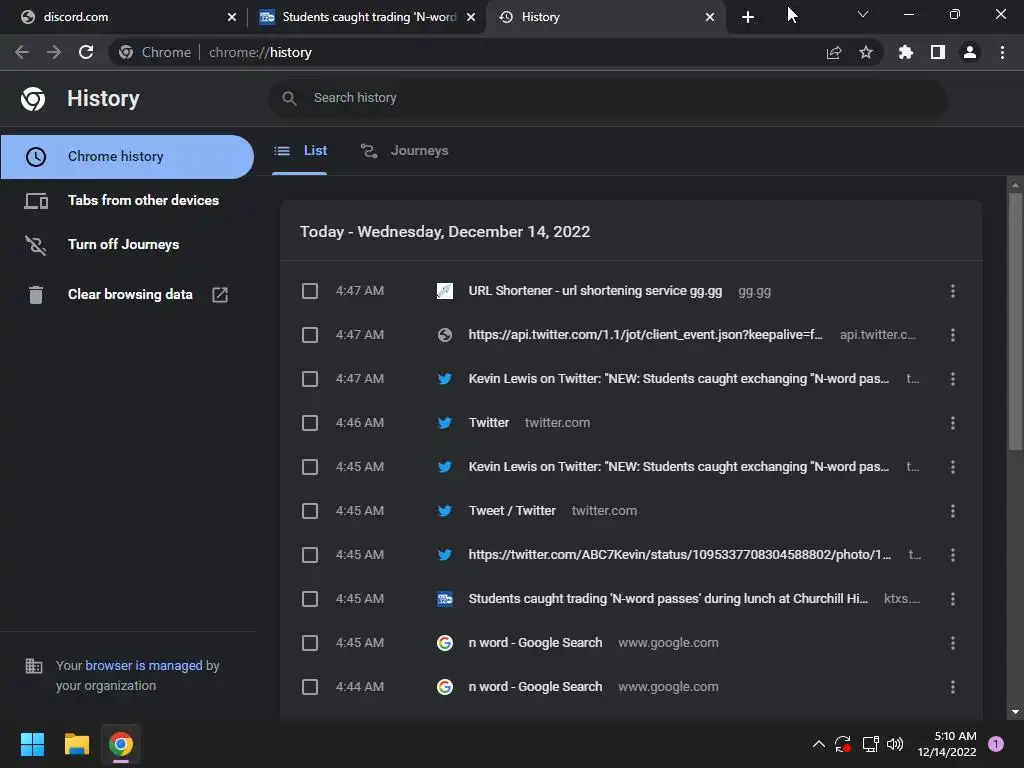This screenshot has width=1024, height=768.
Task: Check the Tweet / Twitter entry checkbox
Action: pyautogui.click(x=310, y=511)
